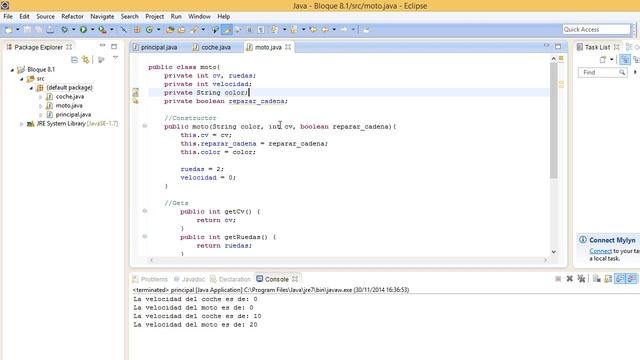Open the Refactor menu
The height and width of the screenshot is (360, 640).
[72, 16]
